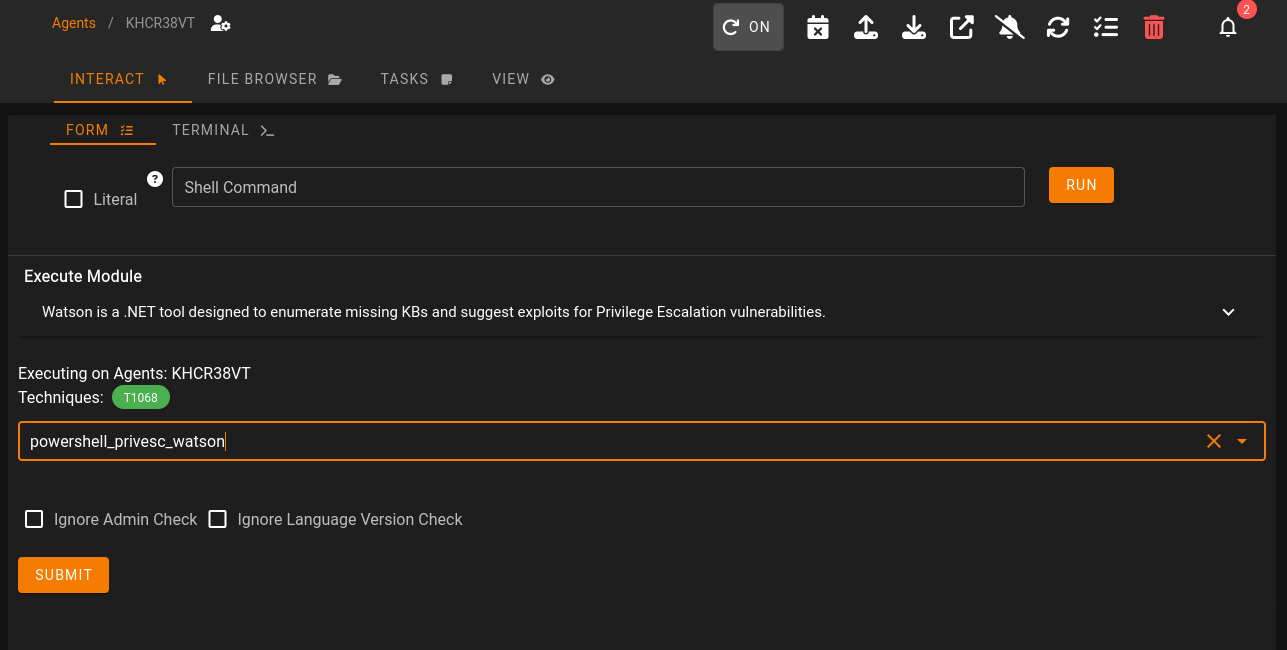The image size is (1287, 650).
Task: Open the notifications bell with badge
Action: [1228, 27]
